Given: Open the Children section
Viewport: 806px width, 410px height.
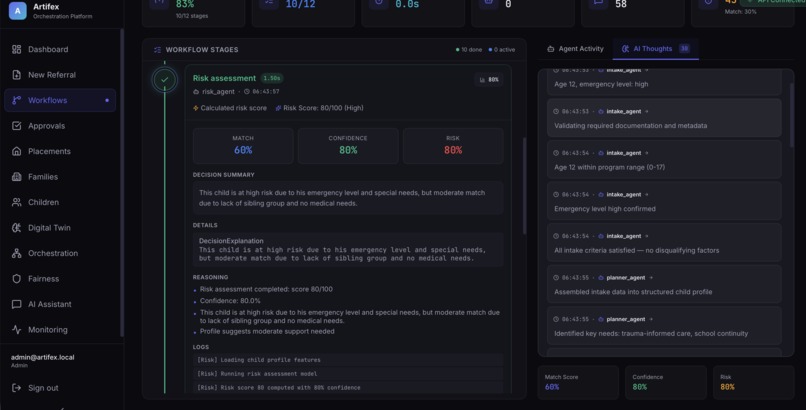Looking at the screenshot, I should 60,202.
